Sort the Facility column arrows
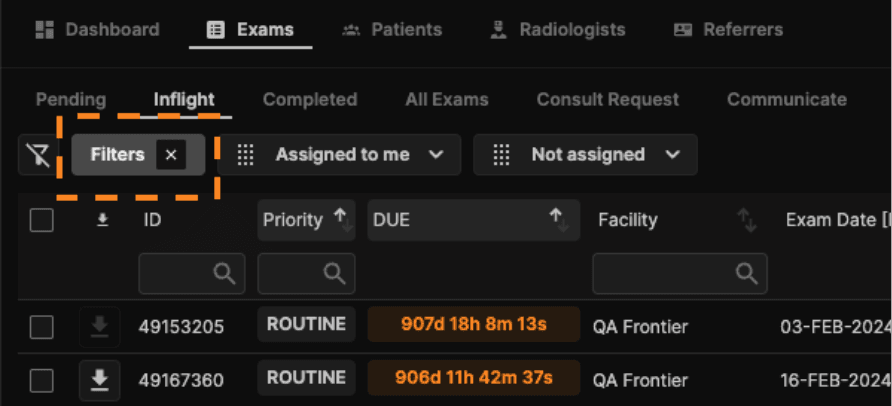This screenshot has width=892, height=406. click(x=747, y=220)
